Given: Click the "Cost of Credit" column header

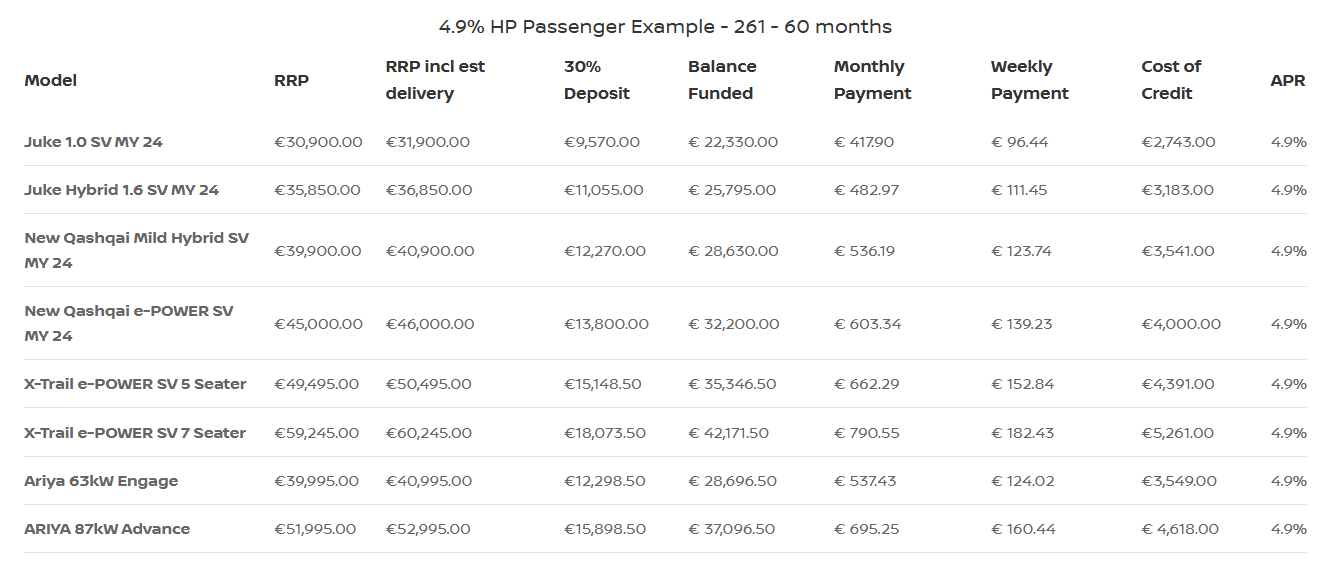Looking at the screenshot, I should 1170,80.
